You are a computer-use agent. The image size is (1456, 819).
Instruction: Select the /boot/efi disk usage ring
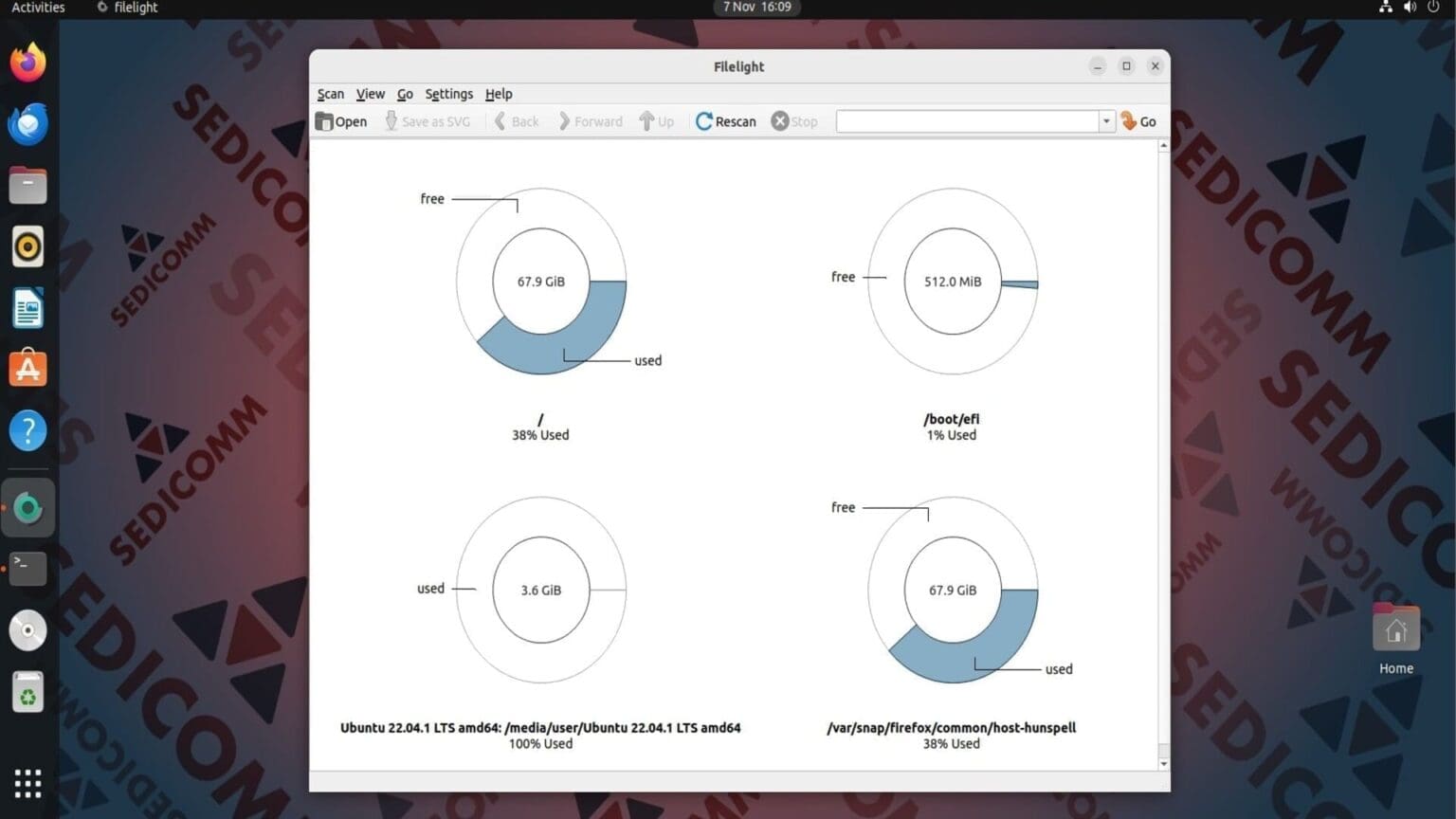(x=953, y=282)
